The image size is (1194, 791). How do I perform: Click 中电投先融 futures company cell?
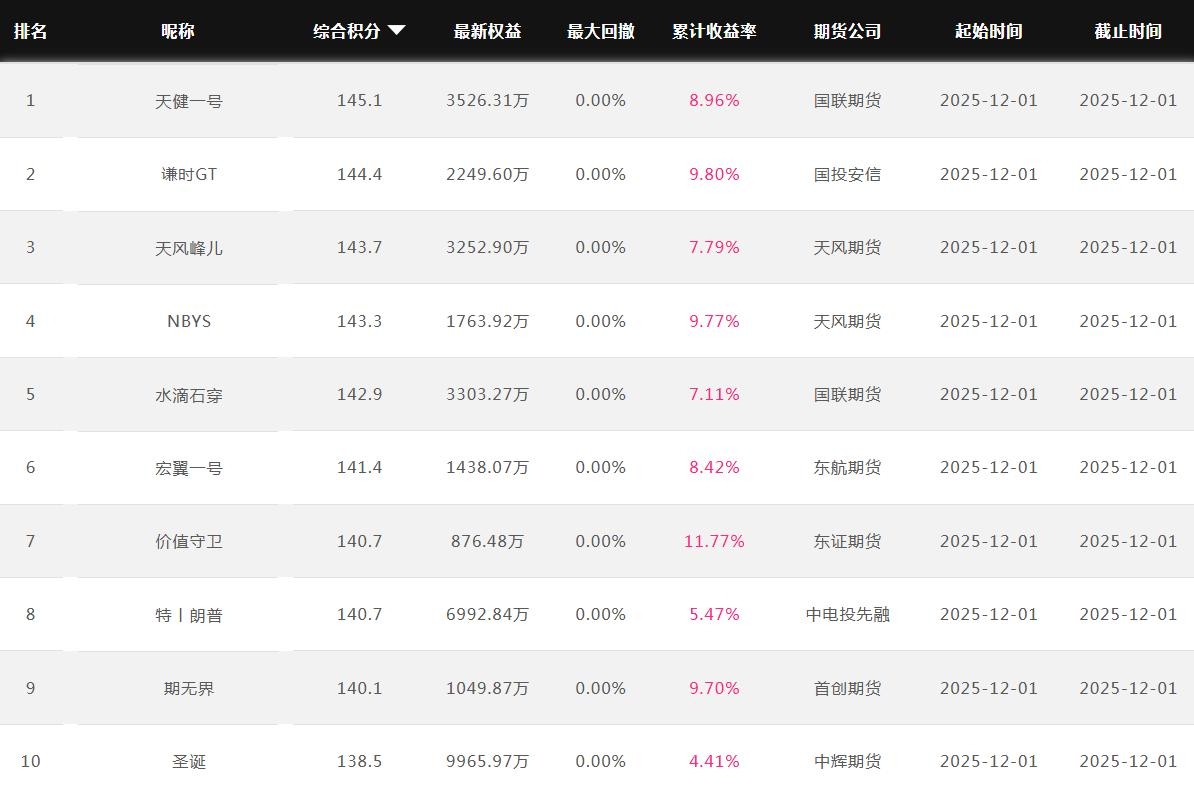(x=847, y=614)
